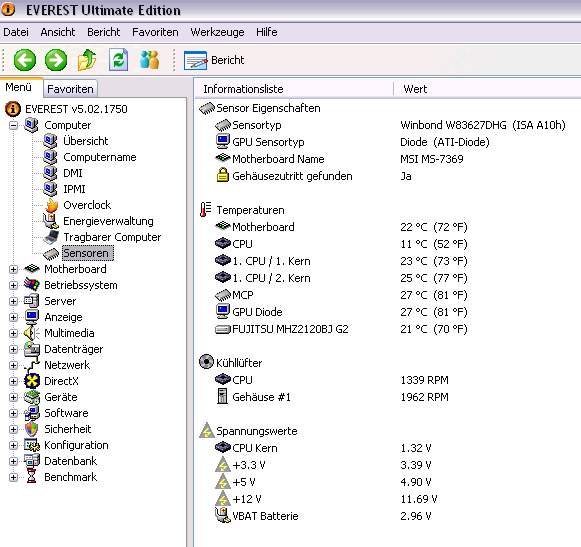This screenshot has height=547, width=581.
Task: Click the Informationsliste column header
Action: 293,89
